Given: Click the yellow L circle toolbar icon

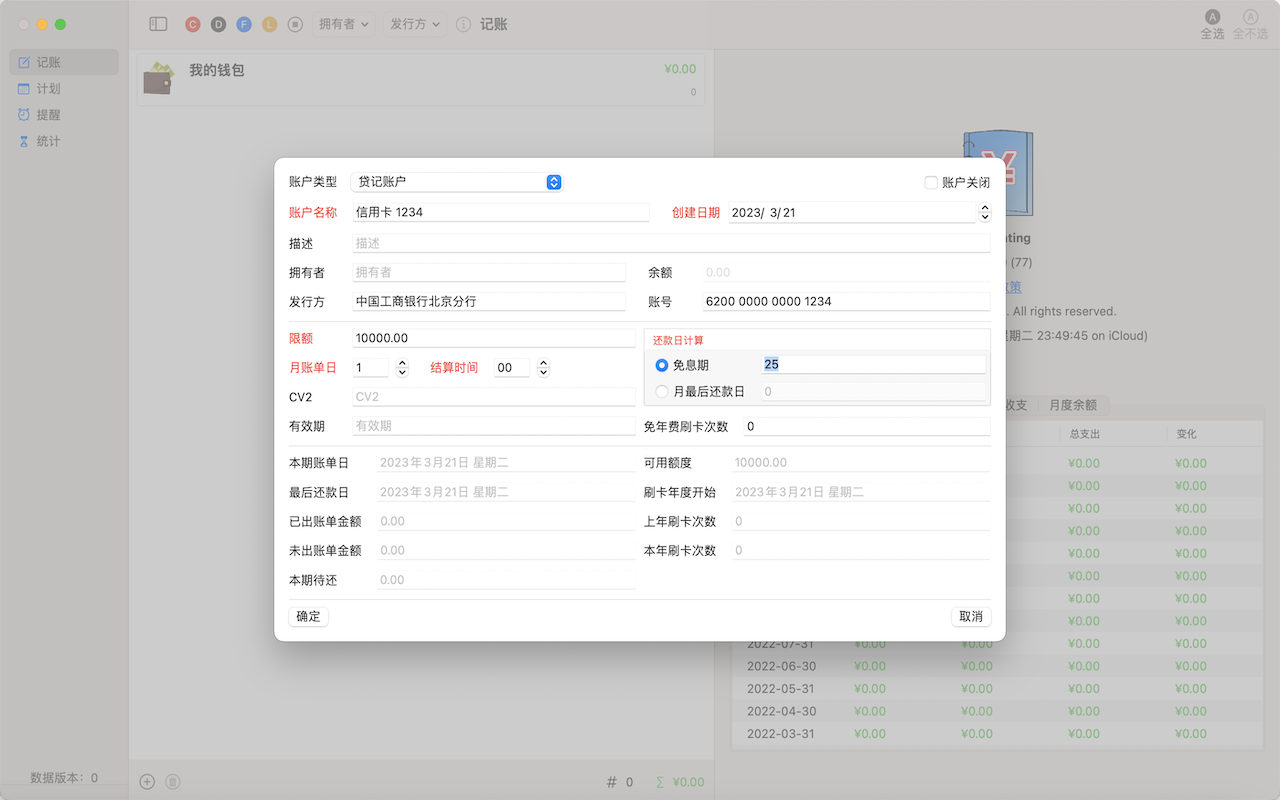Looking at the screenshot, I should pyautogui.click(x=269, y=24).
